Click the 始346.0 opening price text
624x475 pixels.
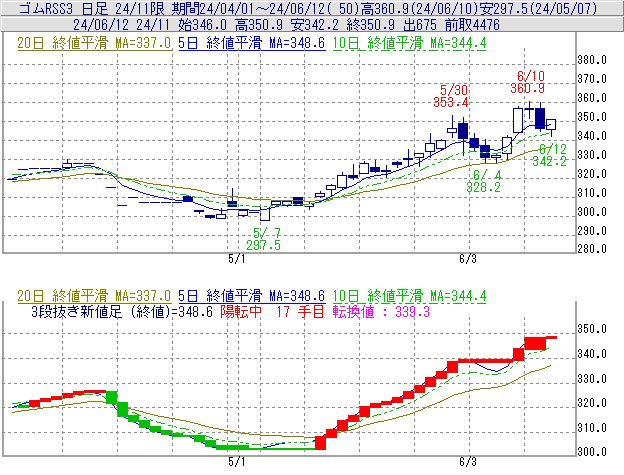202,25
